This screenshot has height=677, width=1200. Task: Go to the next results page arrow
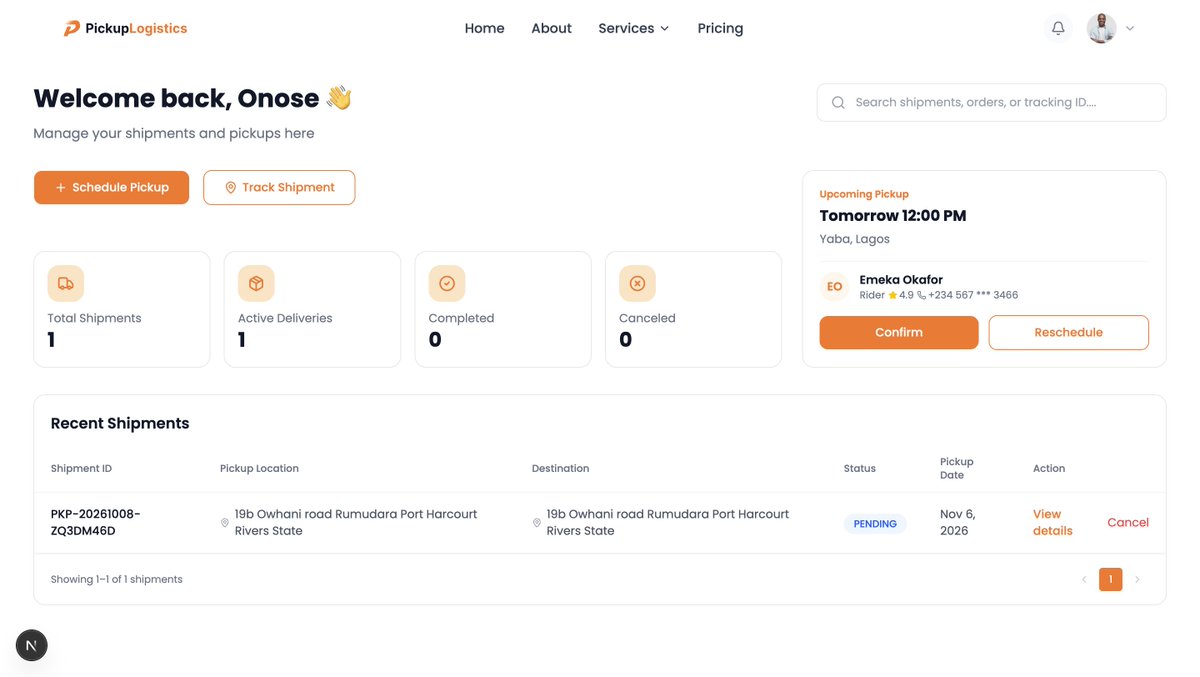pos(1137,579)
